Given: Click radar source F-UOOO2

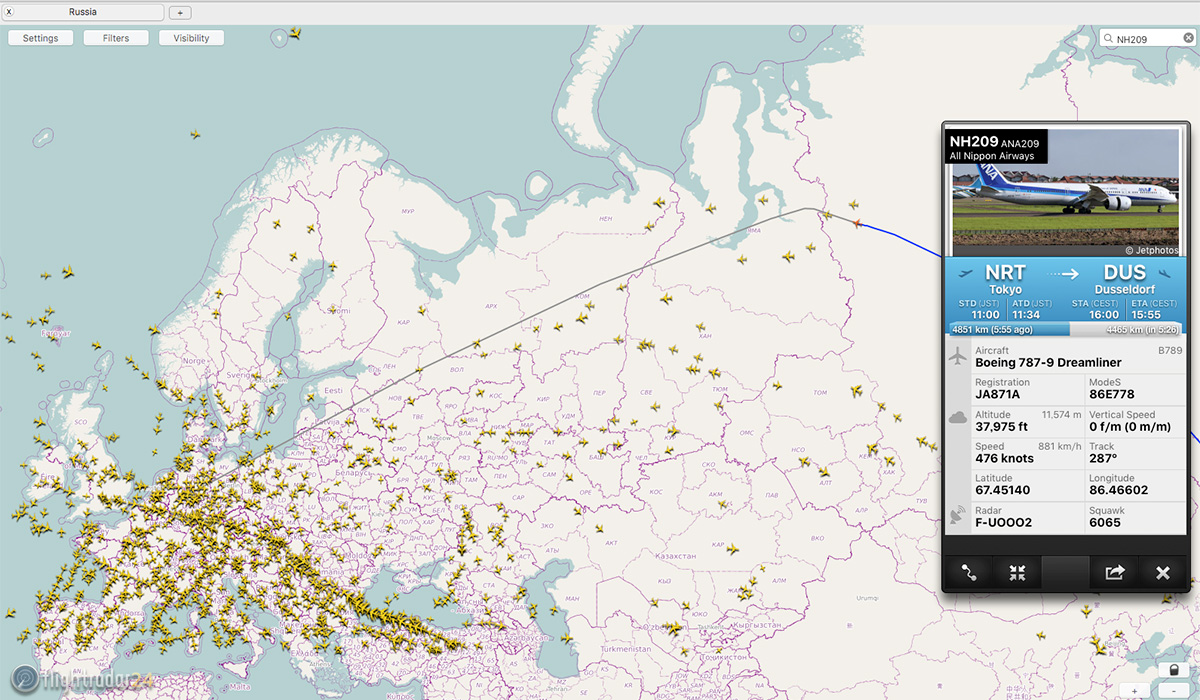Looking at the screenshot, I should (1003, 523).
